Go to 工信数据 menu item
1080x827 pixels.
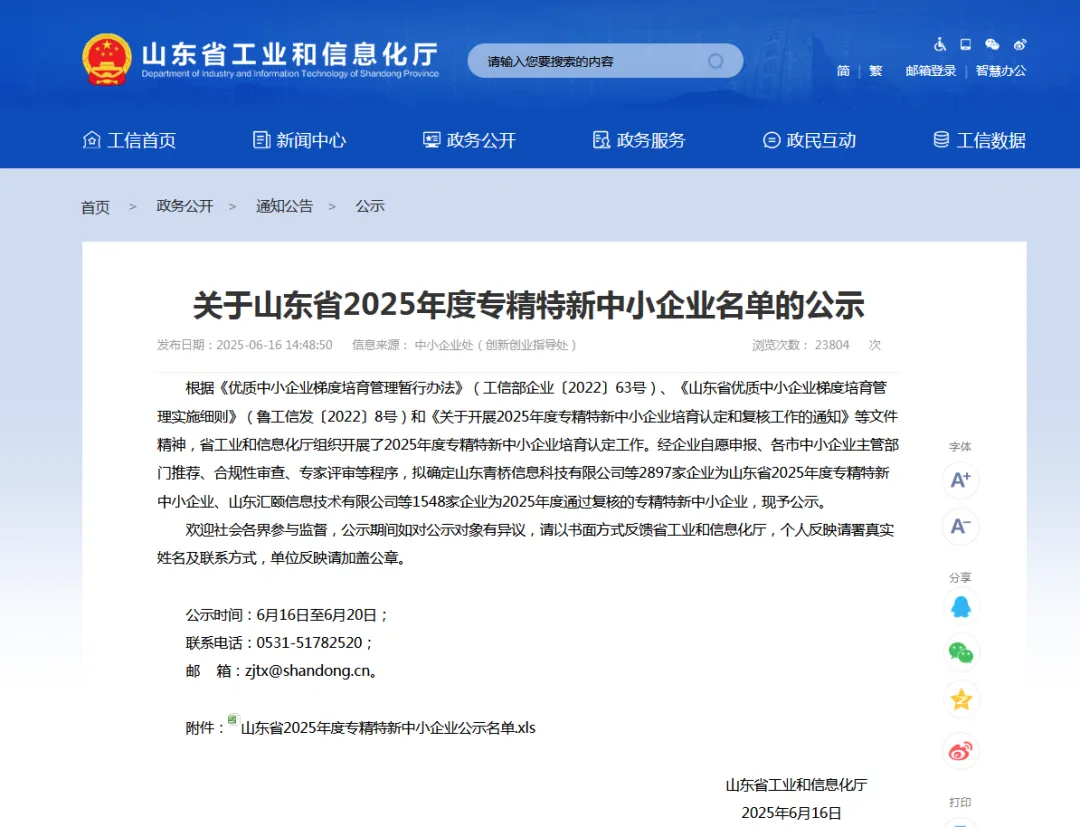coord(979,140)
